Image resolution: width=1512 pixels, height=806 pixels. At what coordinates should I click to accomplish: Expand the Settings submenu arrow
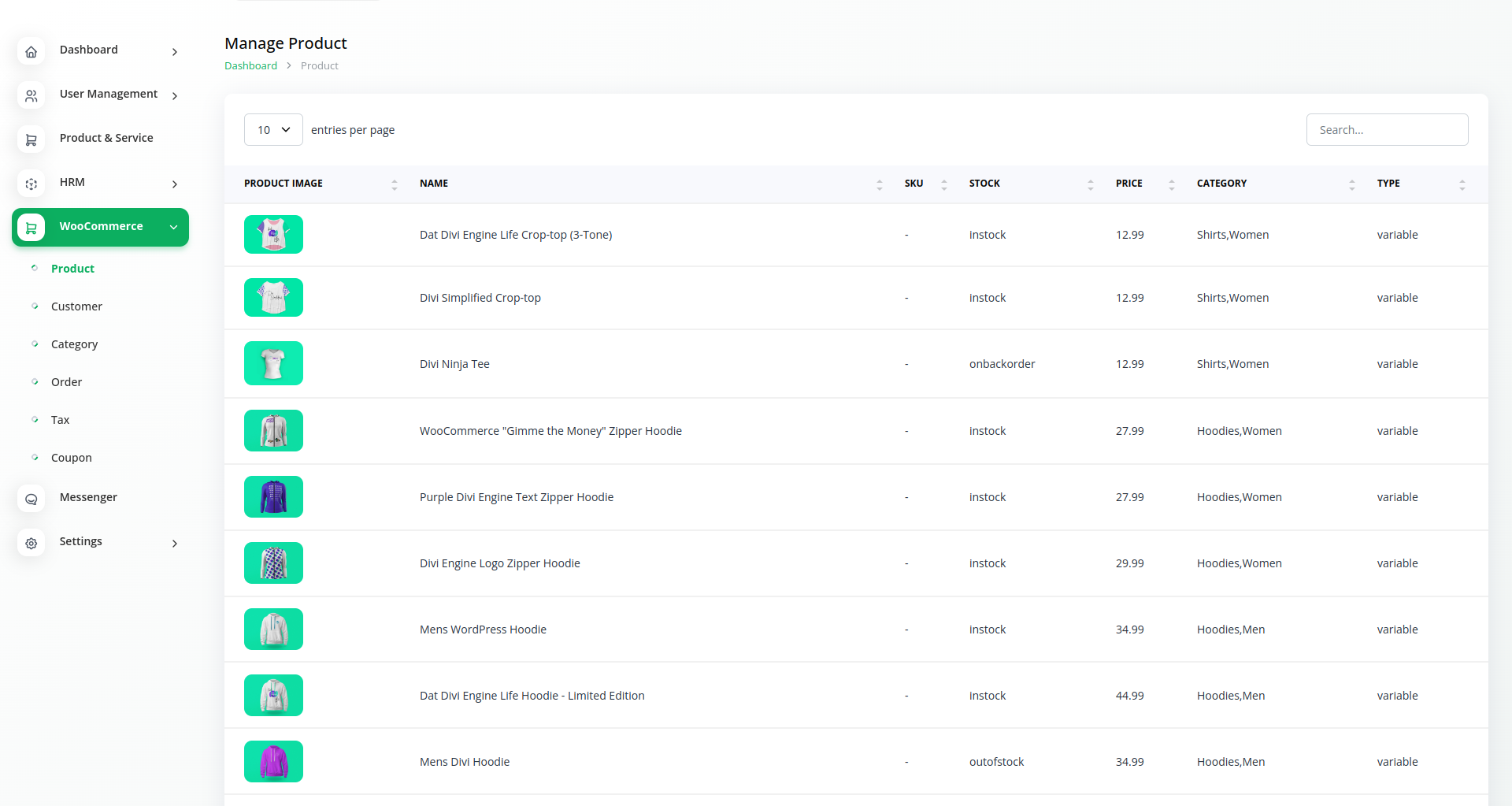(x=175, y=544)
